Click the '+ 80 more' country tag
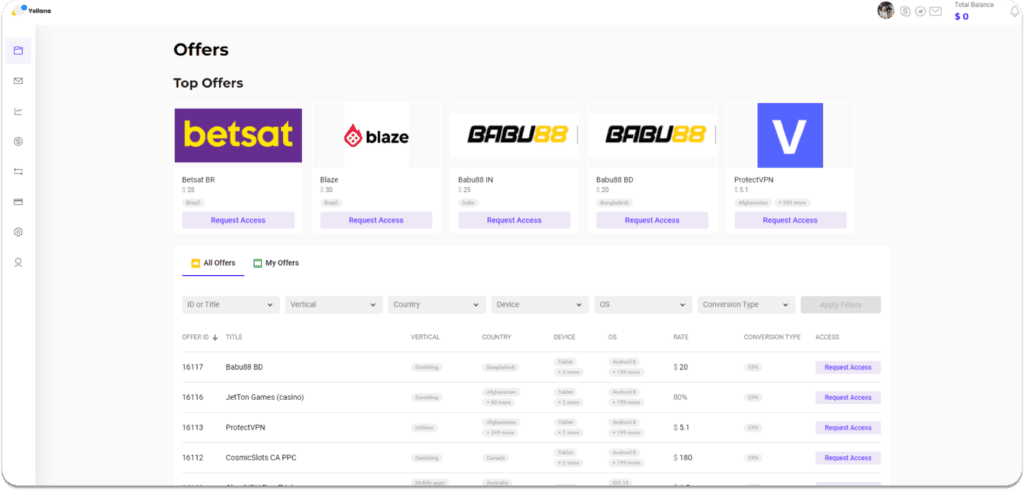Screen dimensions: 1024x490 (498, 402)
